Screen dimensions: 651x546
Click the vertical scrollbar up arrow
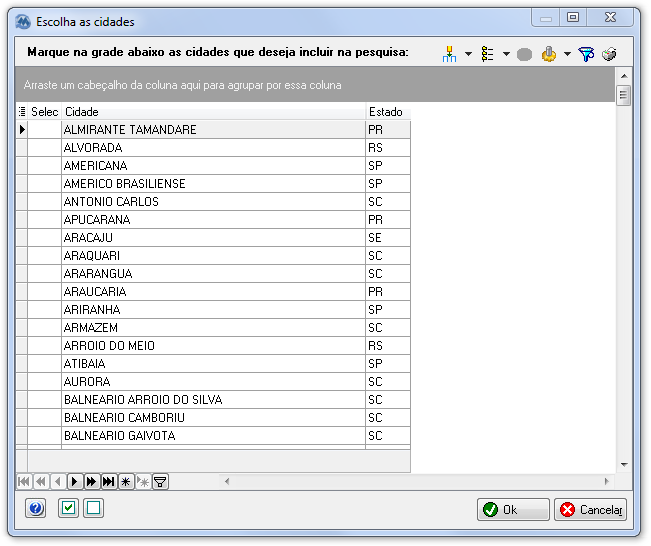[624, 76]
